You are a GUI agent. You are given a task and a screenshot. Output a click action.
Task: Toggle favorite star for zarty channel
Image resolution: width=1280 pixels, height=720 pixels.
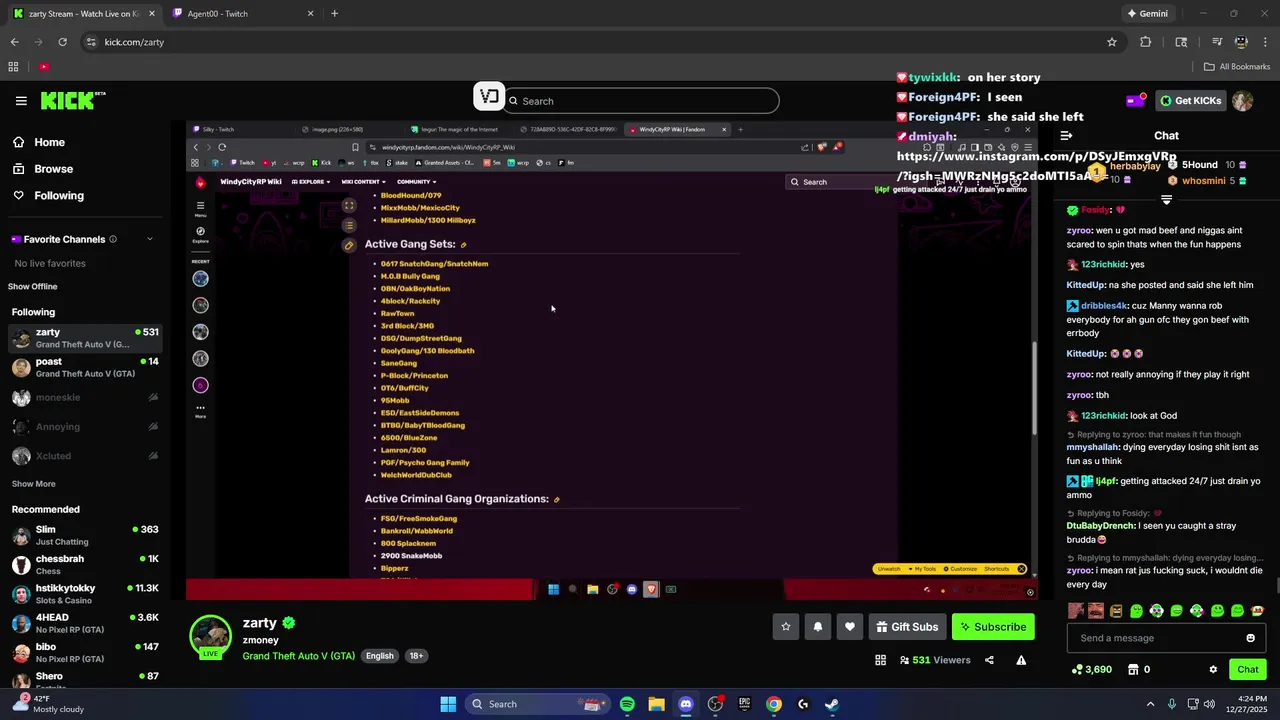(x=786, y=627)
